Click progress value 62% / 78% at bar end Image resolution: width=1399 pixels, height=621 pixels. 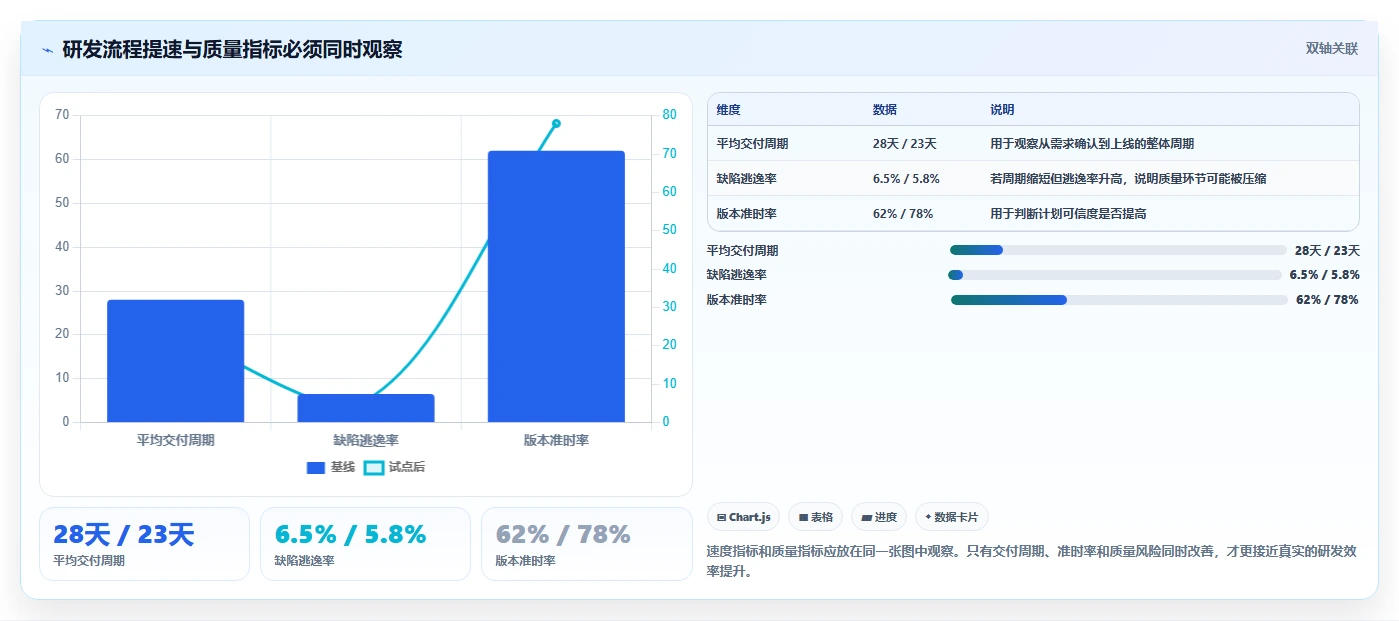(1327, 300)
